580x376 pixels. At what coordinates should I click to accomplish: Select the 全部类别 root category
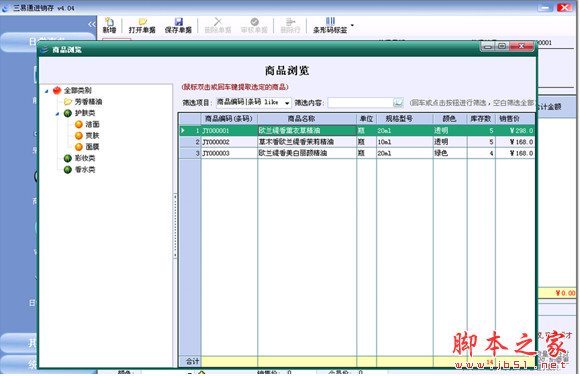click(78, 90)
